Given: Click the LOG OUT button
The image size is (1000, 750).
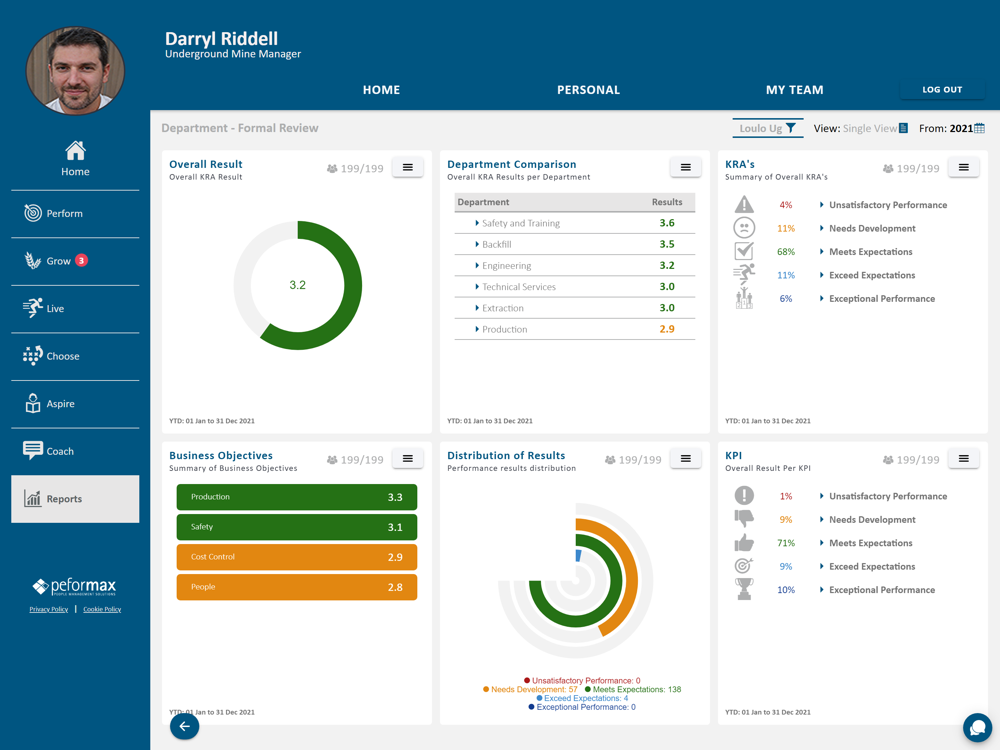Looking at the screenshot, I should click(x=942, y=90).
